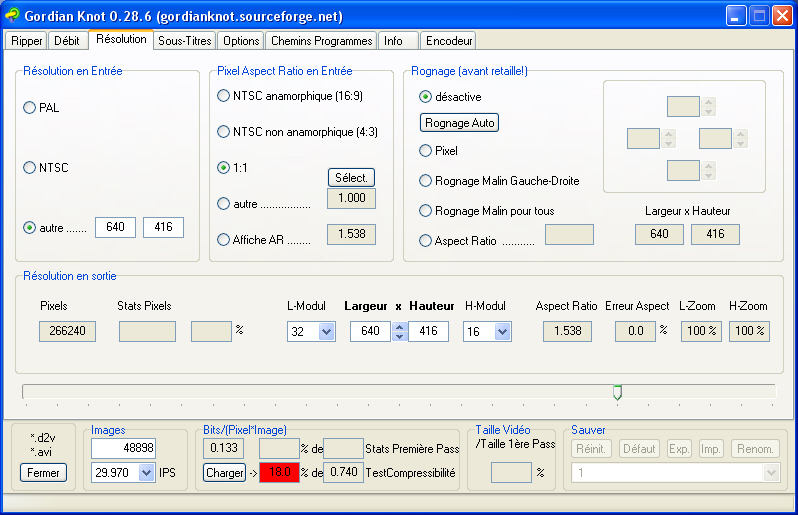The height and width of the screenshot is (515, 798).
Task: Click the Réinit. button
Action: (x=590, y=449)
